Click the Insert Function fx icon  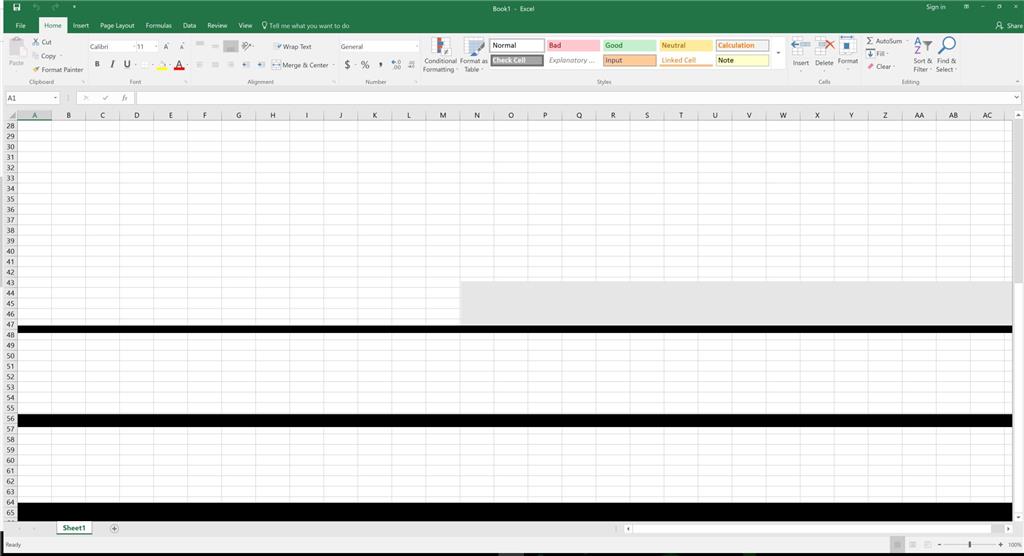pyautogui.click(x=124, y=98)
